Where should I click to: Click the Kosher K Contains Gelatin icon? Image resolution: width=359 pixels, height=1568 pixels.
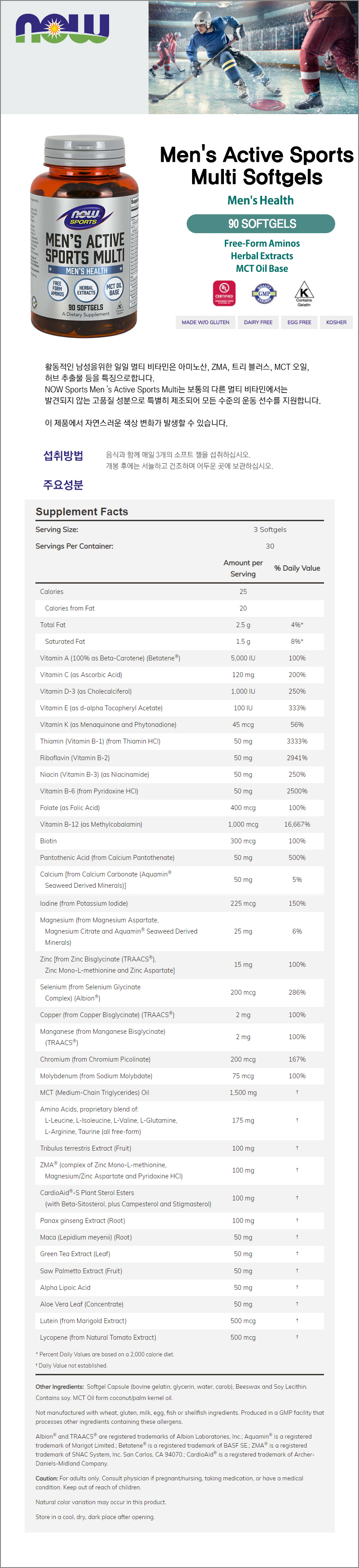(304, 293)
